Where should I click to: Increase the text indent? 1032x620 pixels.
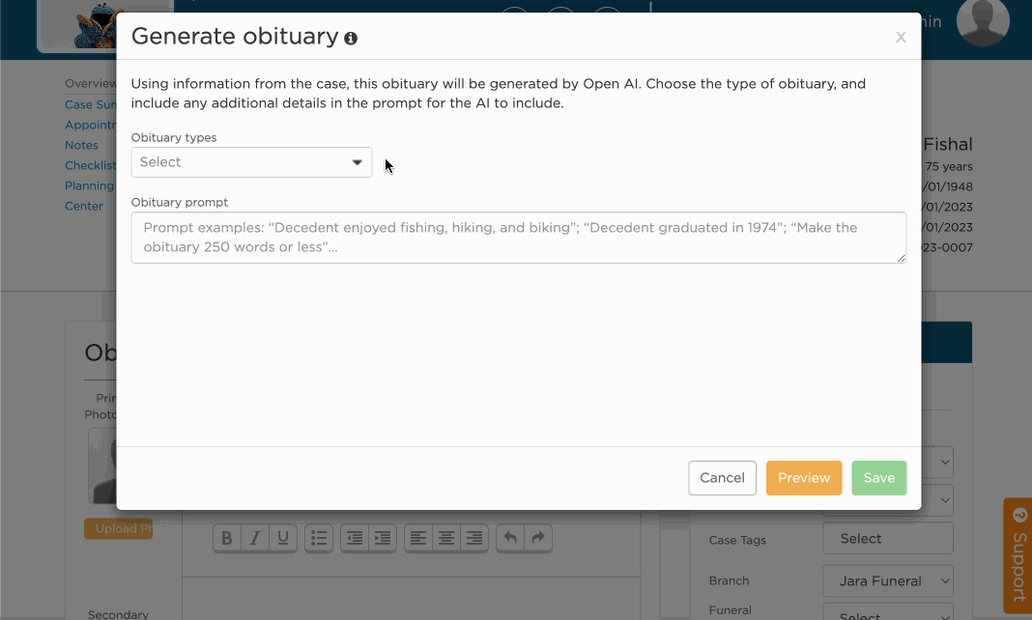coord(380,537)
